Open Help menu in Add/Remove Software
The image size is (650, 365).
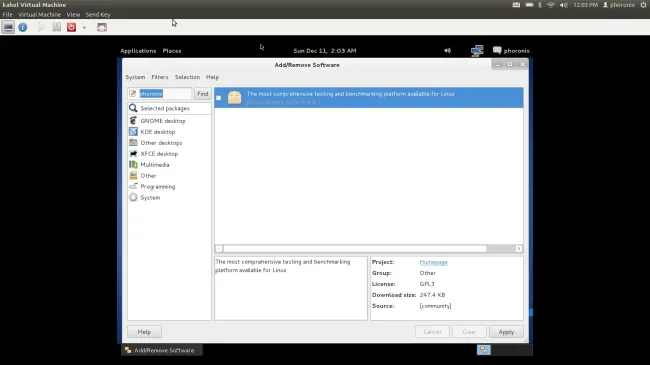click(212, 77)
